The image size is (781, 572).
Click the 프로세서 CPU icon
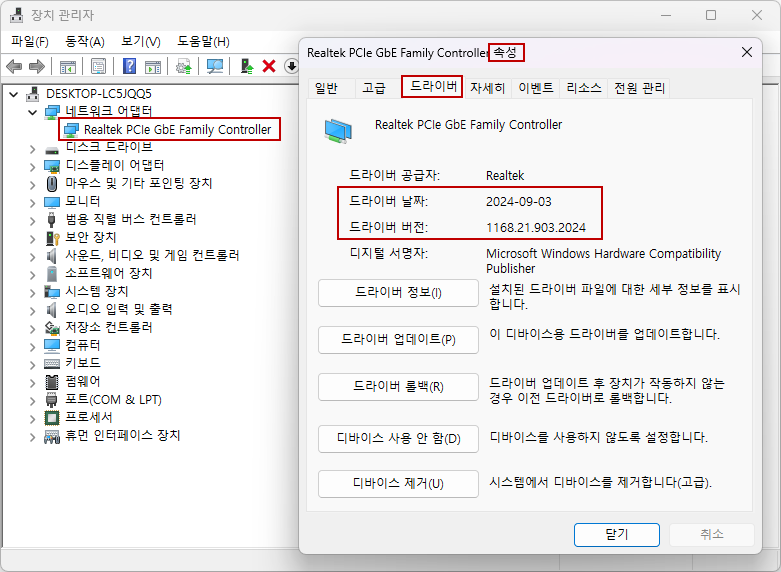(x=52, y=418)
